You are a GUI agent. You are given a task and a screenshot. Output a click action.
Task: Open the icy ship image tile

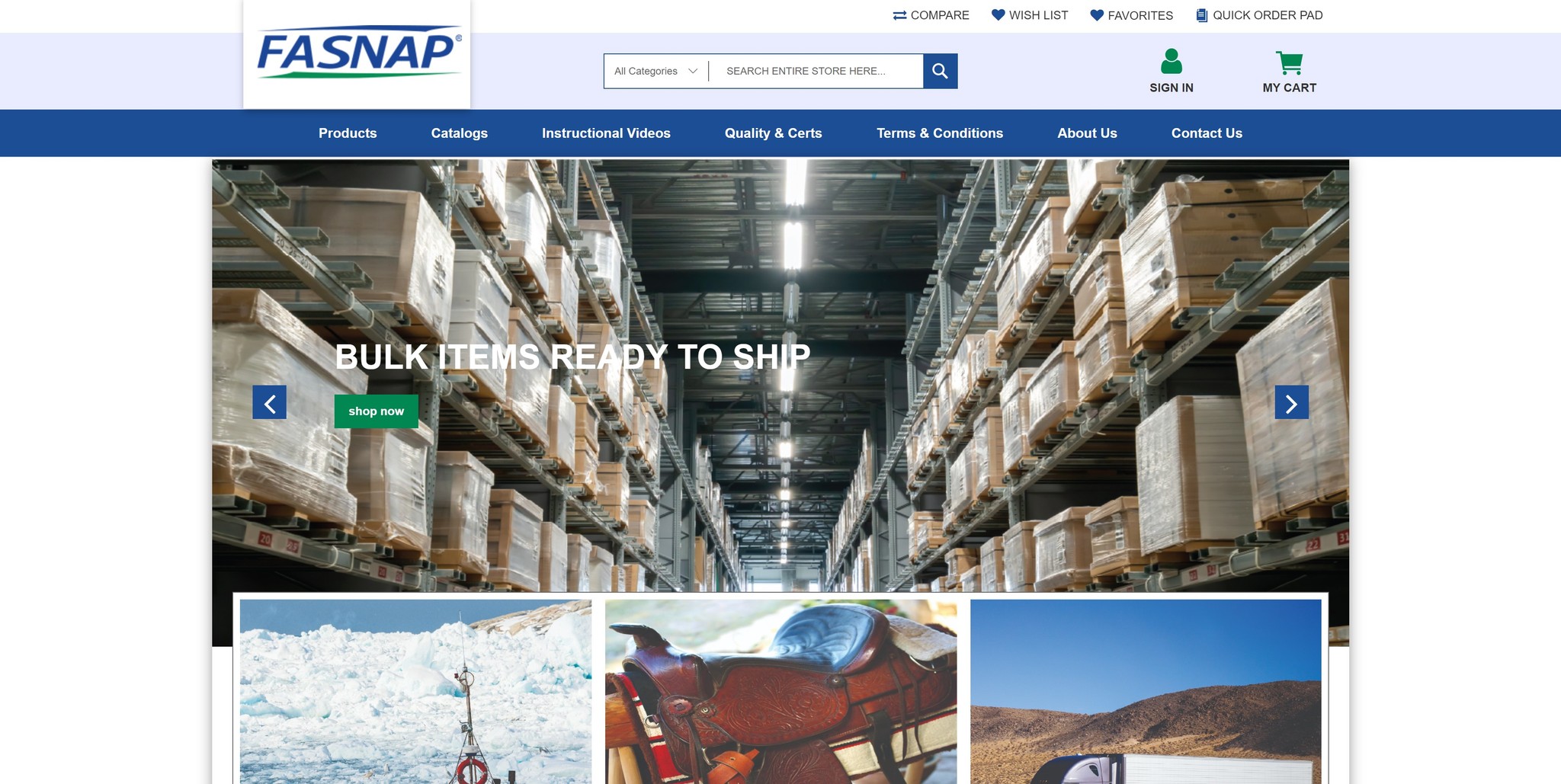415,691
